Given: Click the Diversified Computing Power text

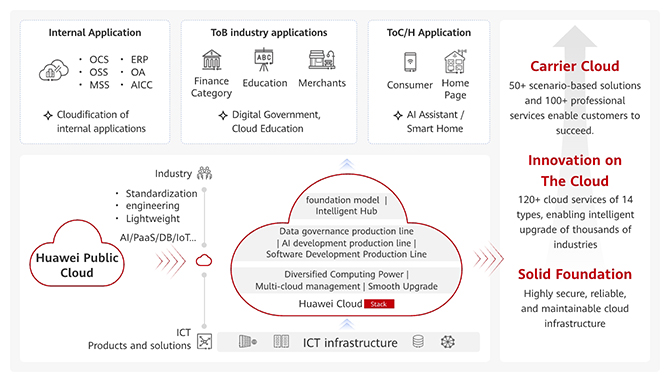Looking at the screenshot, I should [344, 274].
